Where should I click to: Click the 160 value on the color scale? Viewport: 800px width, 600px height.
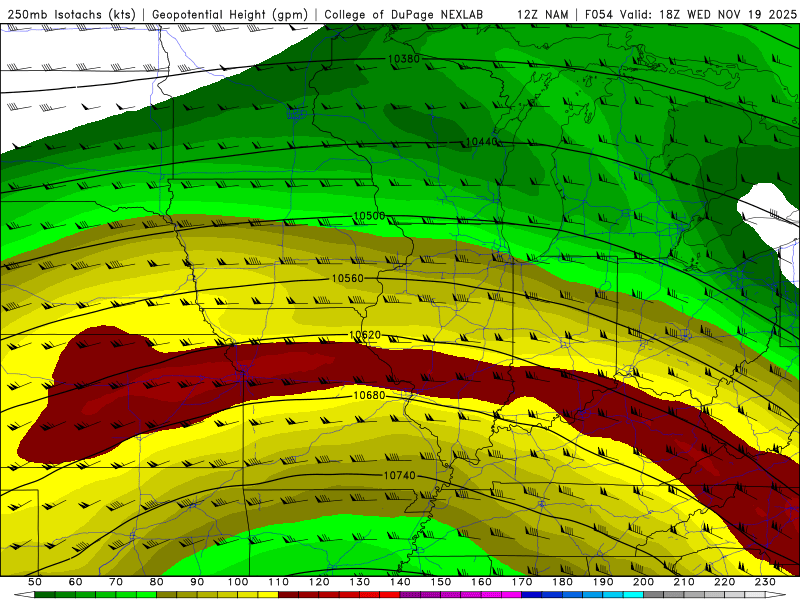coord(481,582)
